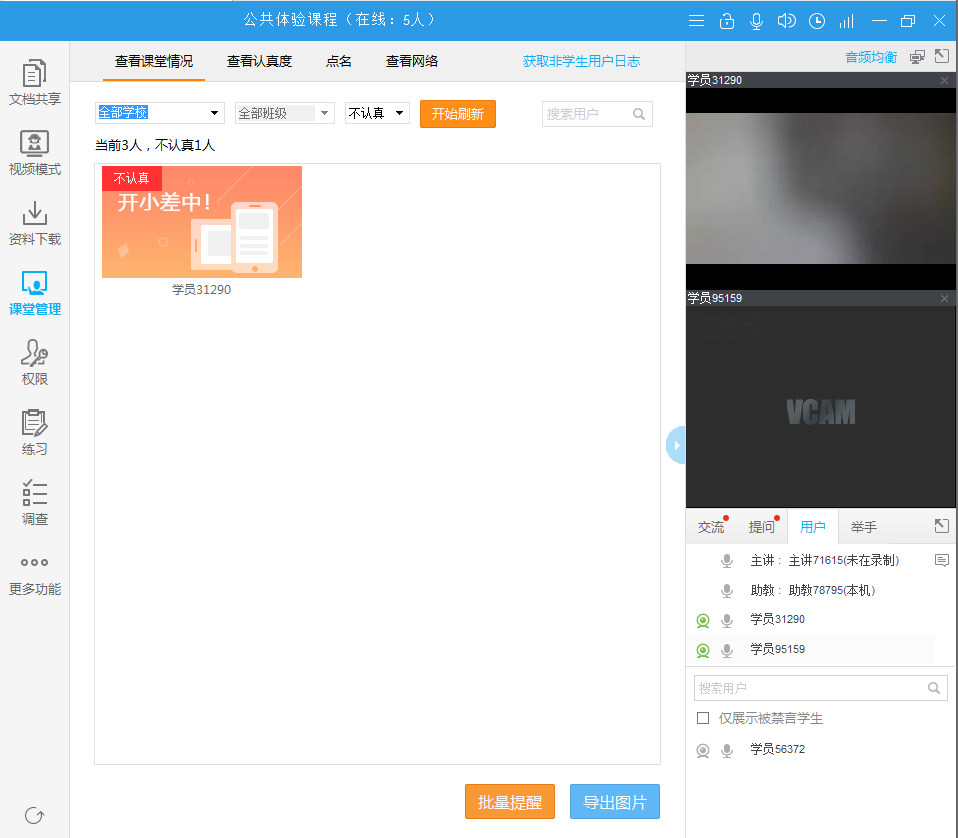
Task: Click the 获取非学生用户日志 link
Action: [x=581, y=61]
